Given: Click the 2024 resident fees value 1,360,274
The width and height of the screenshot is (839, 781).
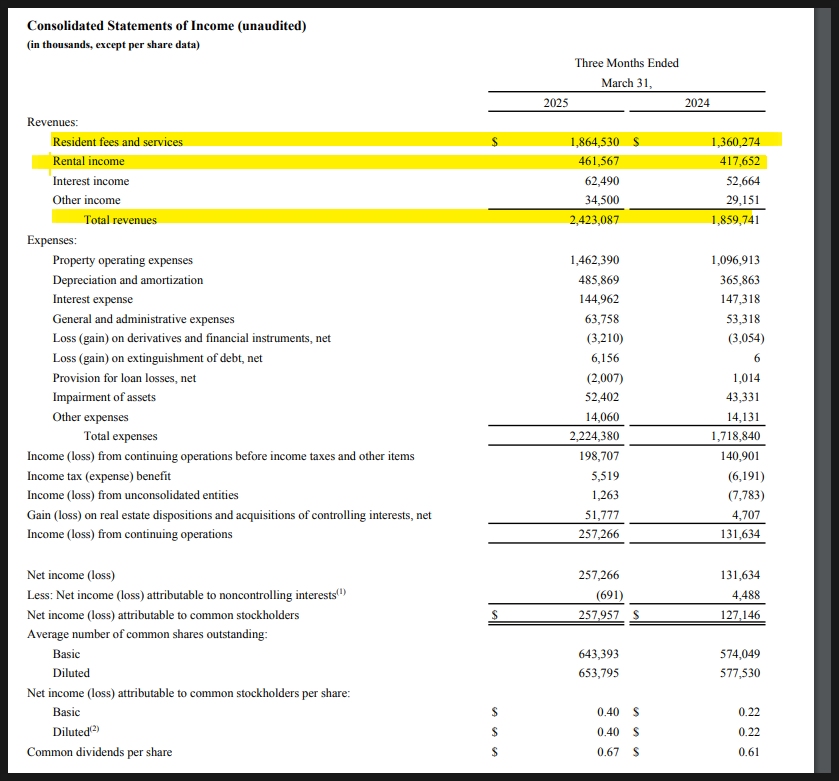Looking at the screenshot, I should pos(735,142).
